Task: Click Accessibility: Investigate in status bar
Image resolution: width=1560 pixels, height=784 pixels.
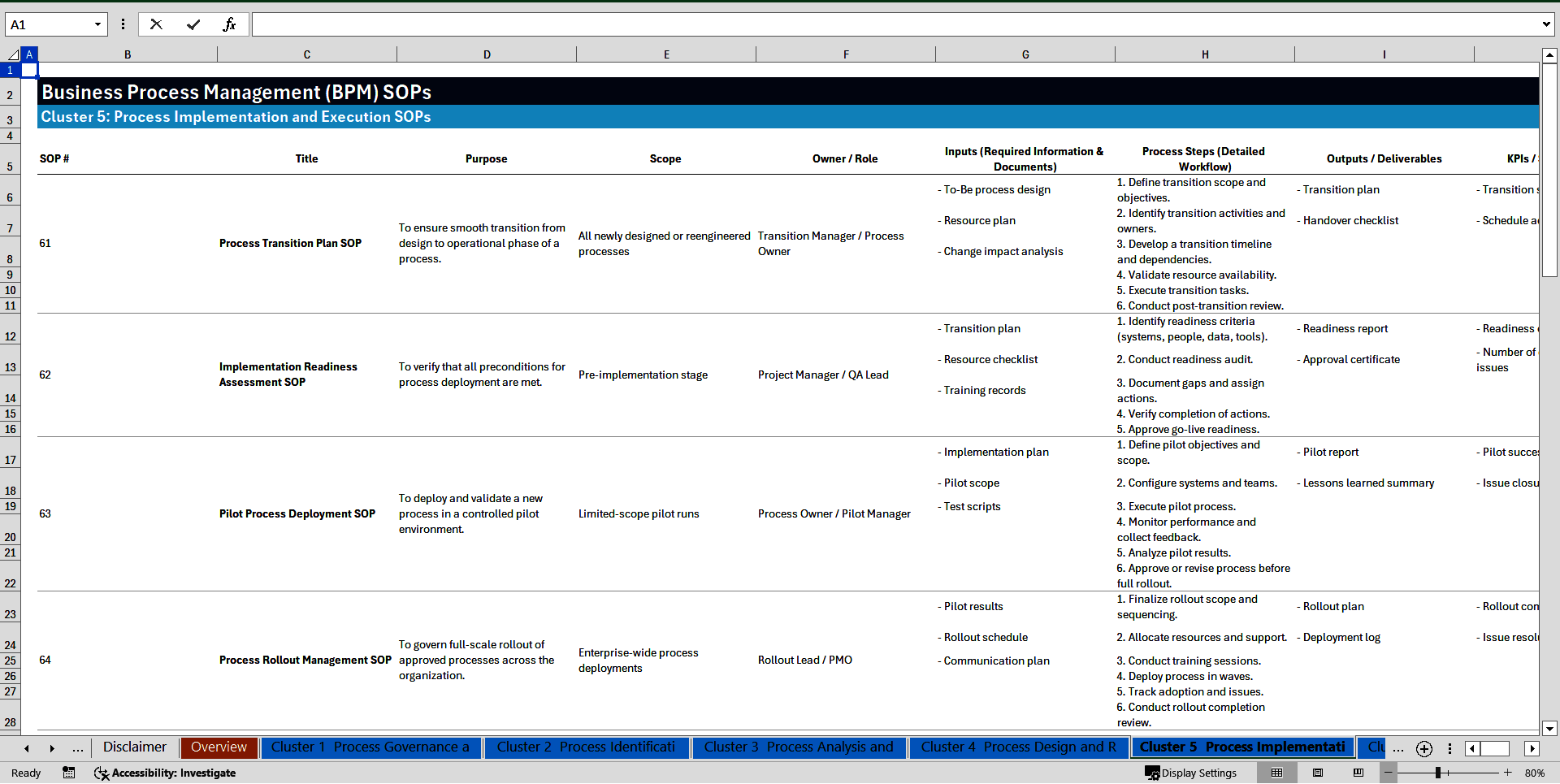Action: 165,773
